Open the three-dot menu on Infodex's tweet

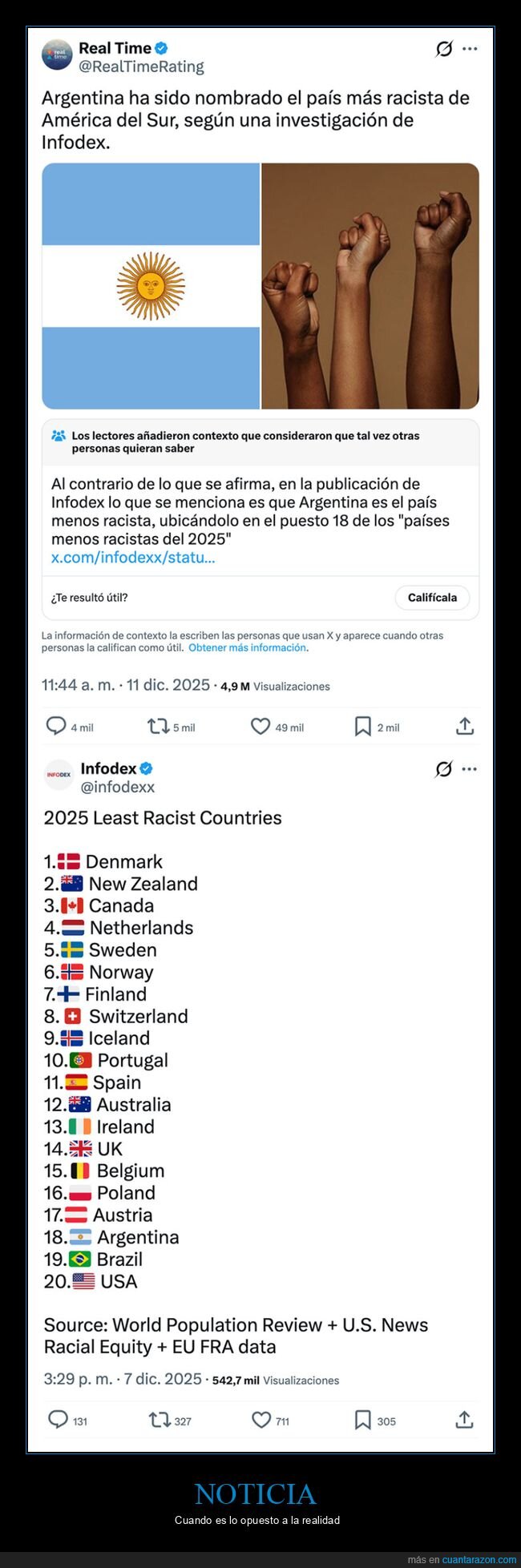pos(468,767)
